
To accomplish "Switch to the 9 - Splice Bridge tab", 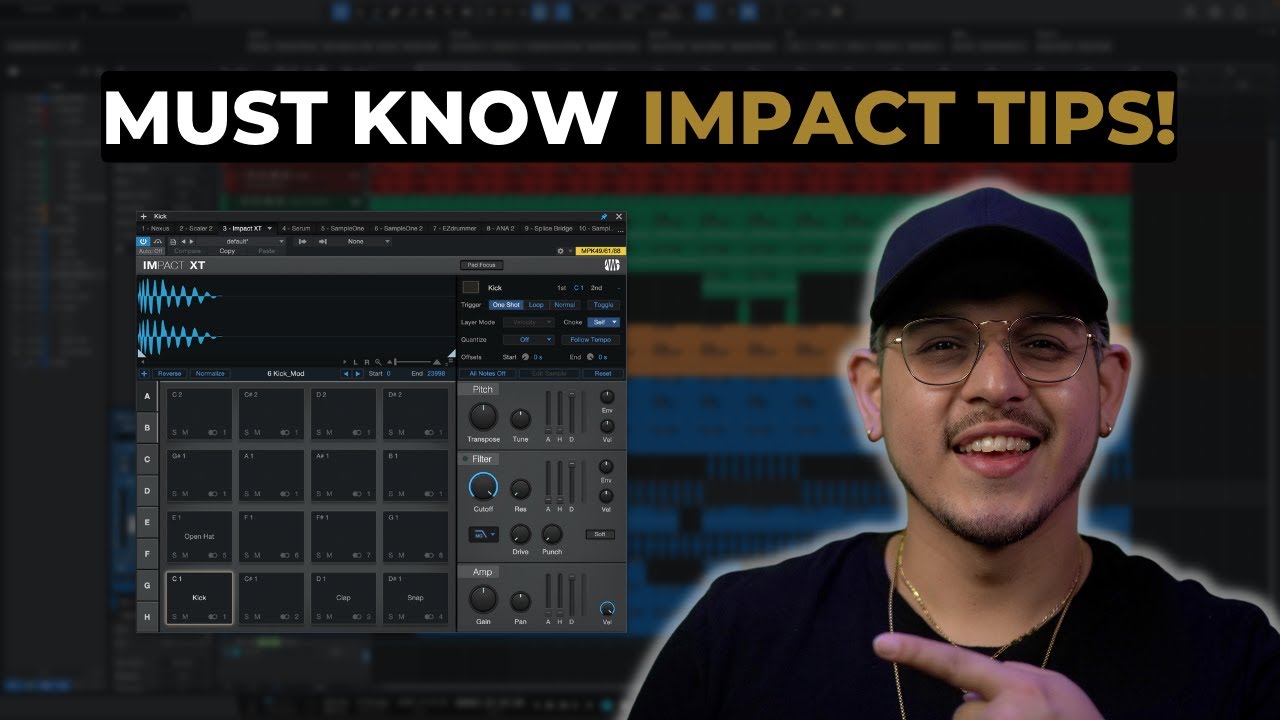I will coord(550,228).
